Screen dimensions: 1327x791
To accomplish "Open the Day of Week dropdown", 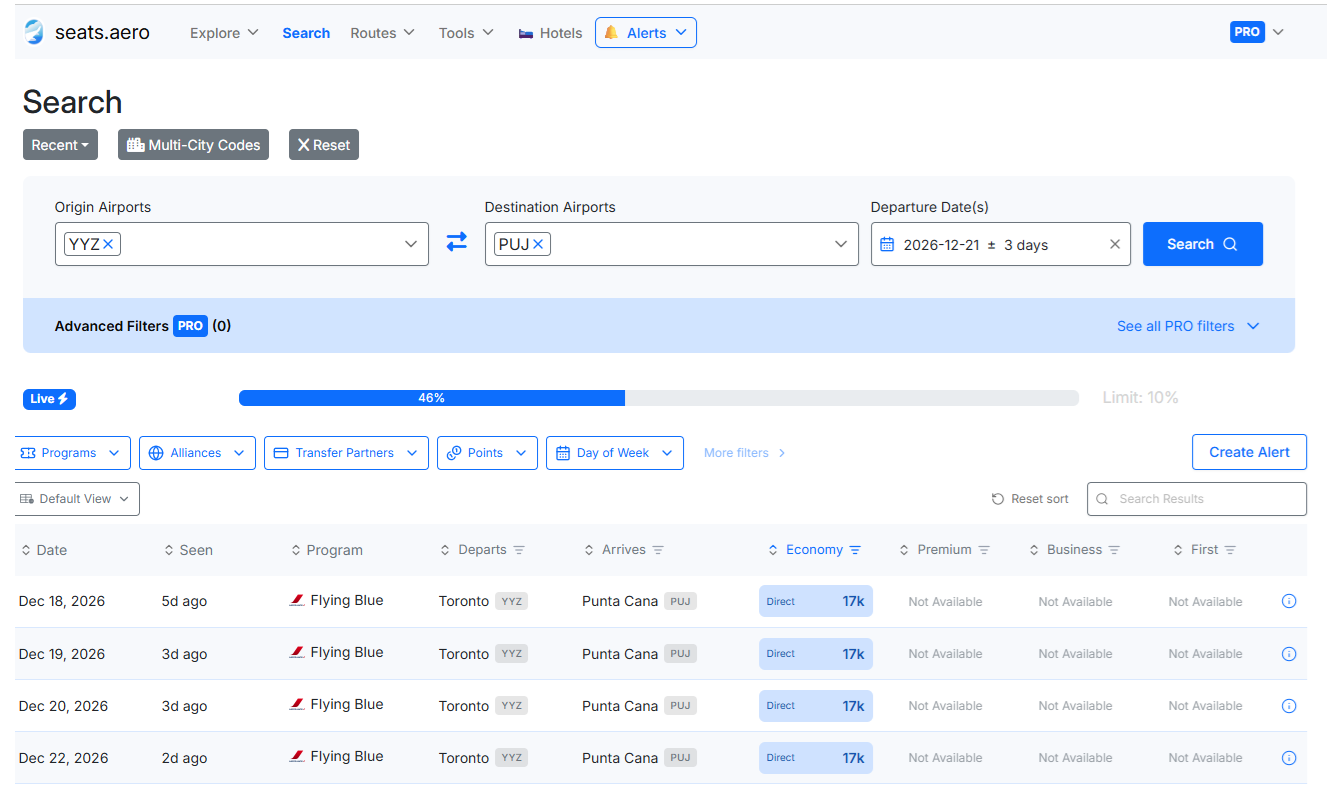I will [615, 453].
